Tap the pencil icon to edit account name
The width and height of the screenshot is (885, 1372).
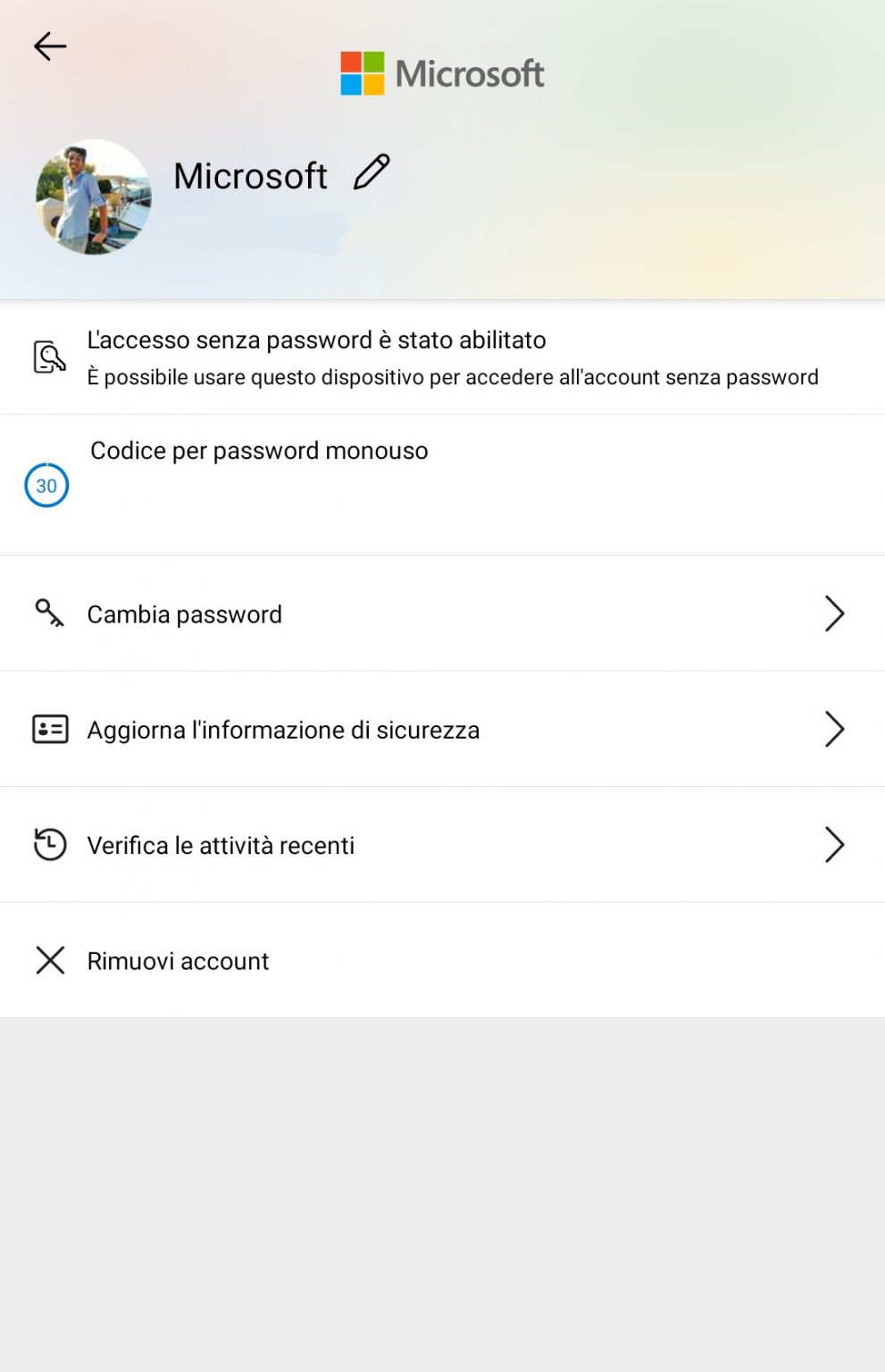372,171
